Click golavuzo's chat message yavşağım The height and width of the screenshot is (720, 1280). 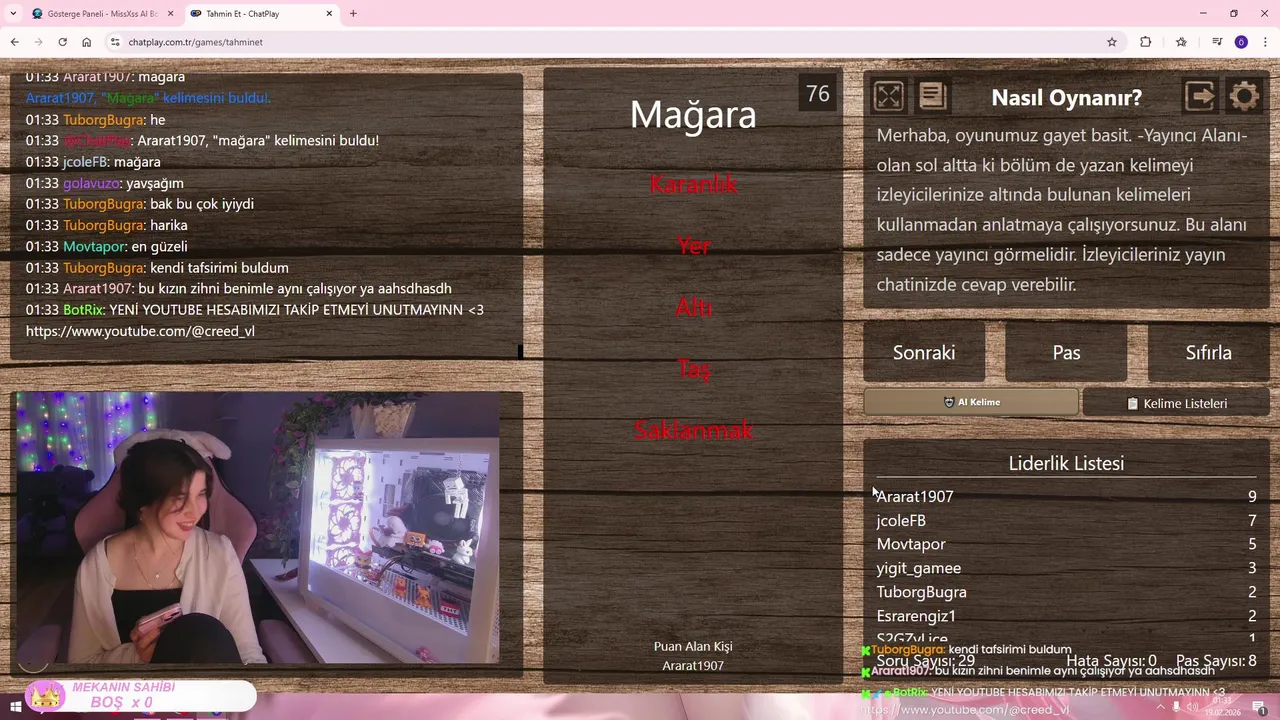coord(154,183)
